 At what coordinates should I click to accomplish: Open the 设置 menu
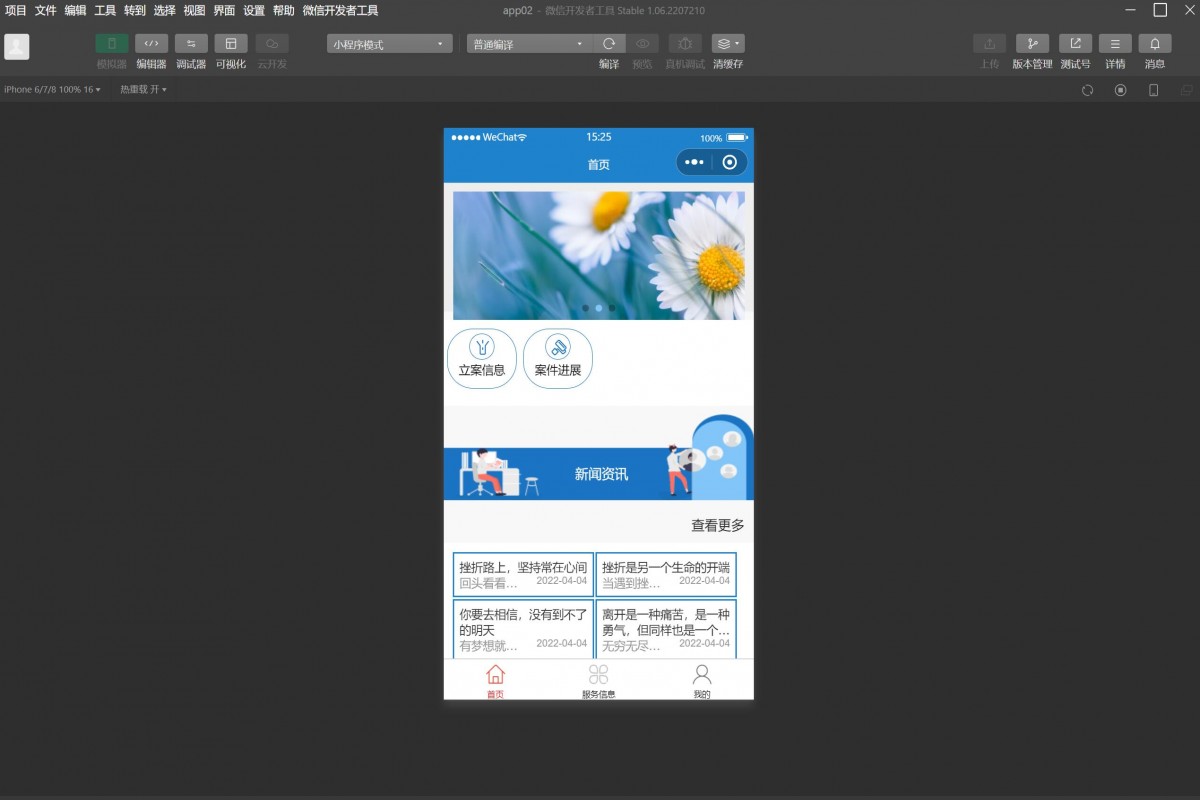254,11
